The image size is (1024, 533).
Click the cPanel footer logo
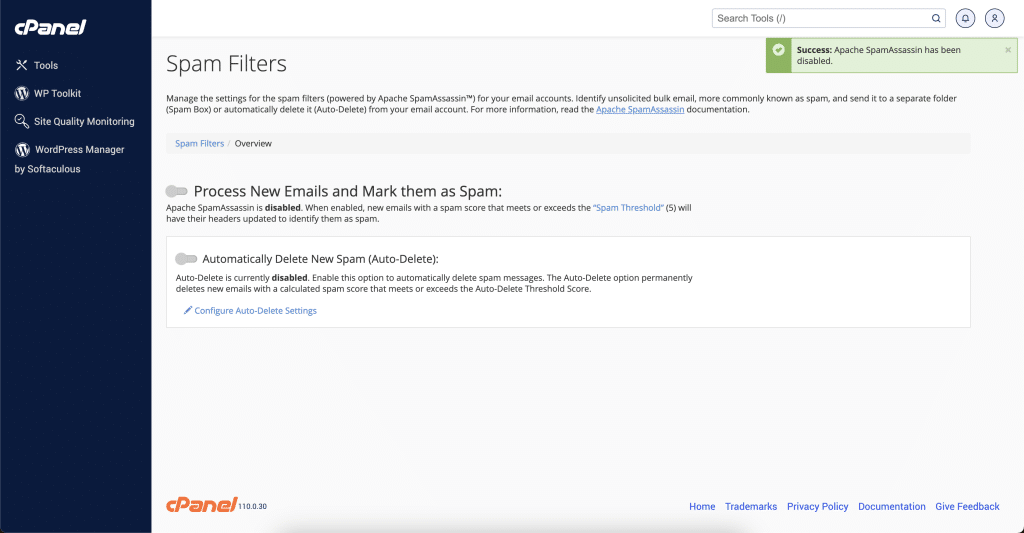coord(202,505)
